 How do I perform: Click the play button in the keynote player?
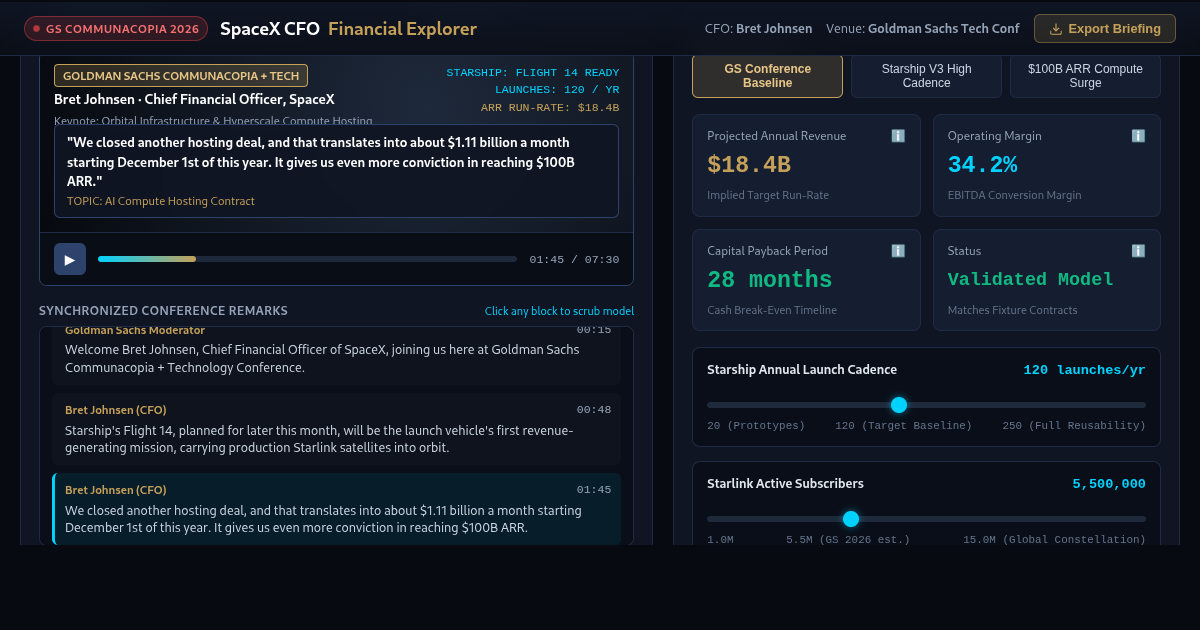point(70,259)
